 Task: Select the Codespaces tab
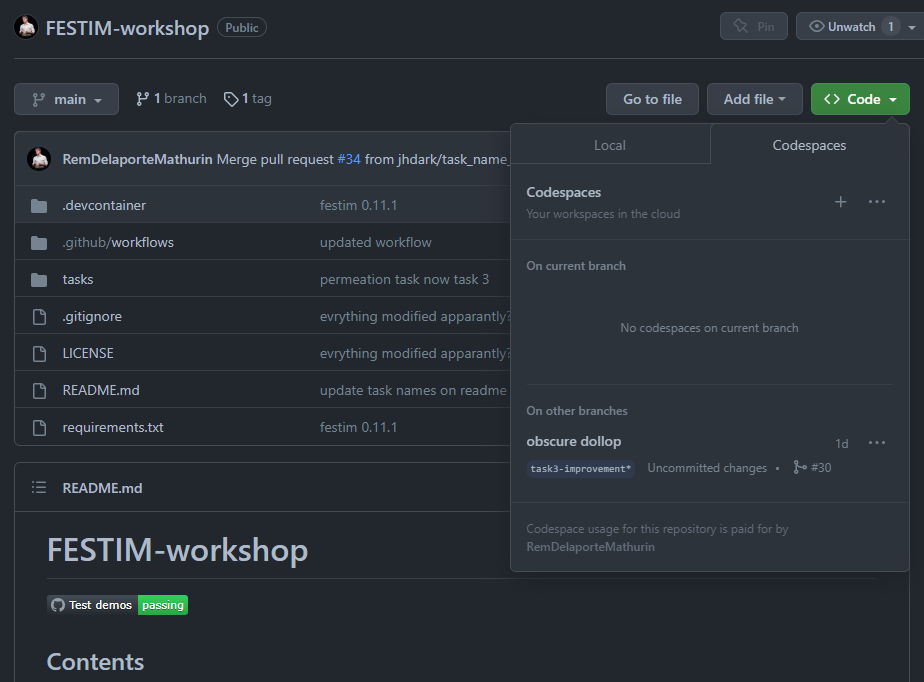point(809,145)
